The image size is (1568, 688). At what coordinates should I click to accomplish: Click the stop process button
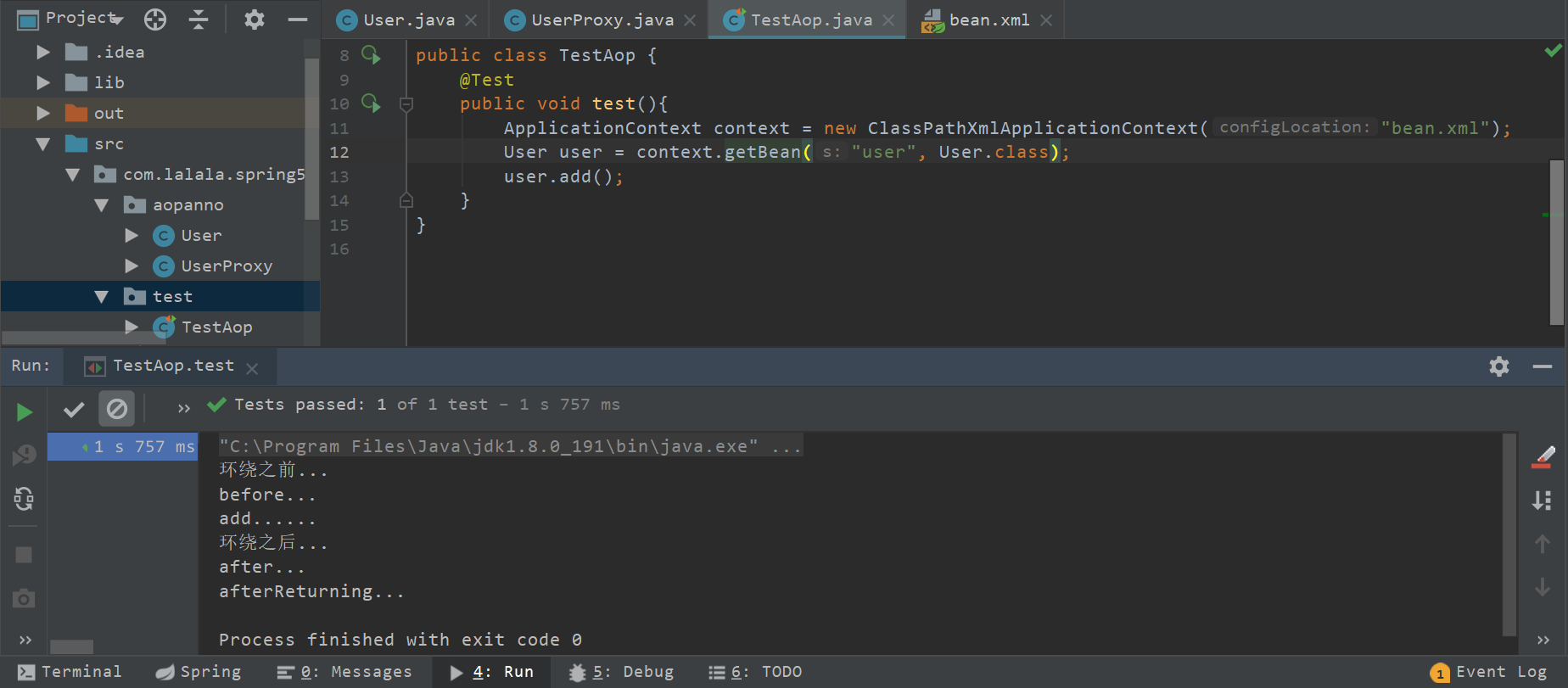24,555
